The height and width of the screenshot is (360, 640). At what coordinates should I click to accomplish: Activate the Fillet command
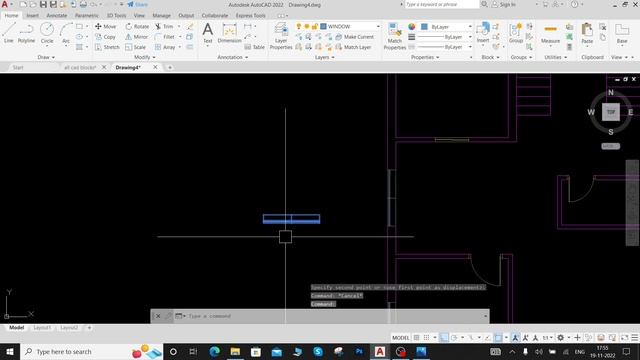pos(165,37)
